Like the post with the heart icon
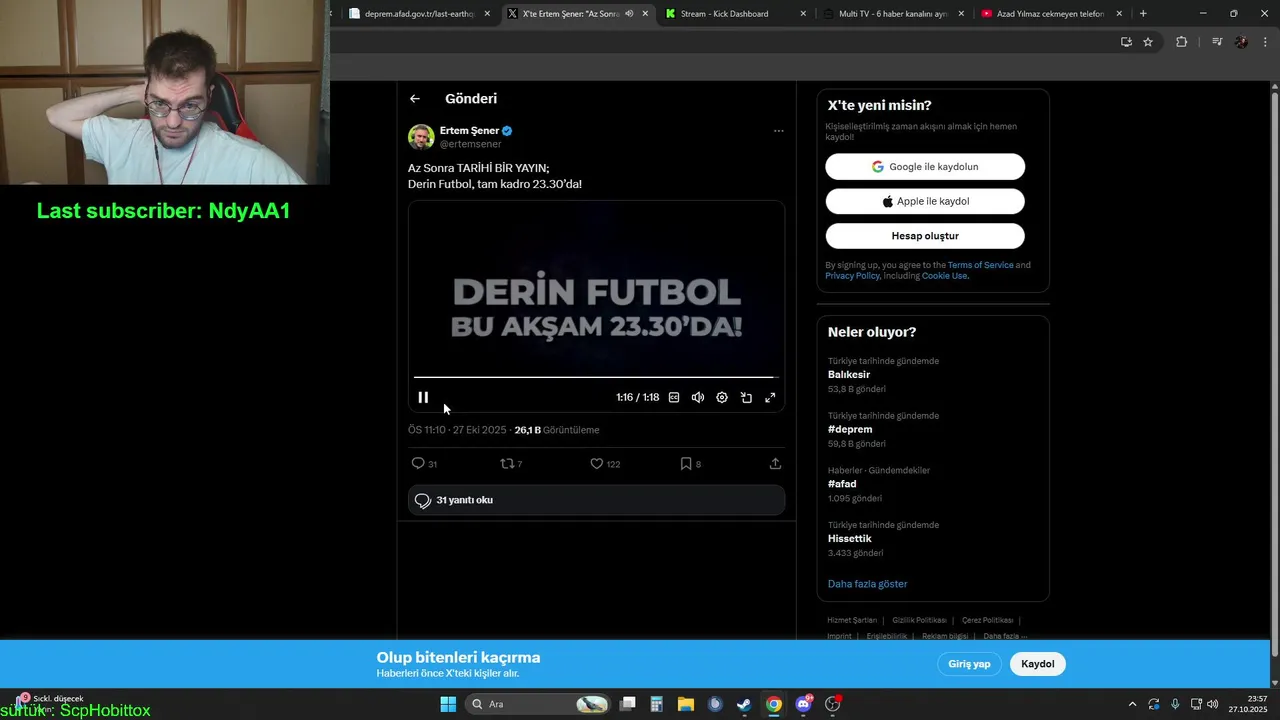This screenshot has width=1280, height=720. click(596, 463)
